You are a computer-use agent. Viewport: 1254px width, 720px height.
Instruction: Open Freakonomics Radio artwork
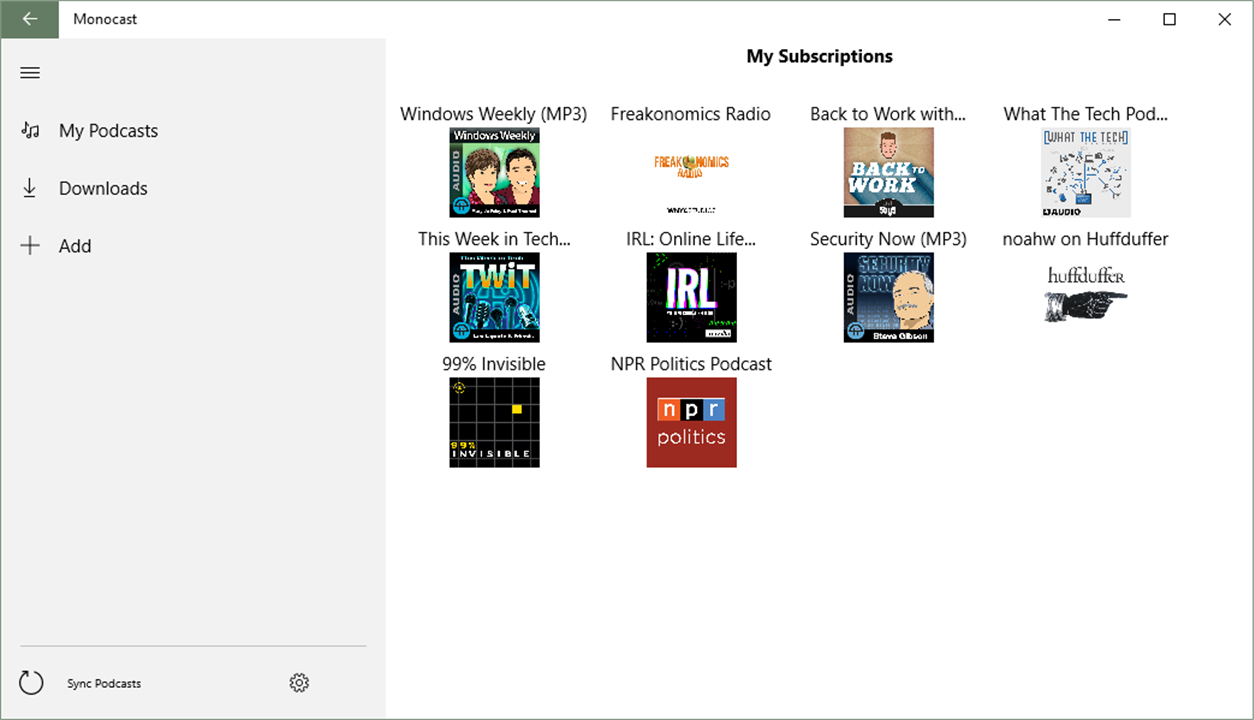coord(691,172)
